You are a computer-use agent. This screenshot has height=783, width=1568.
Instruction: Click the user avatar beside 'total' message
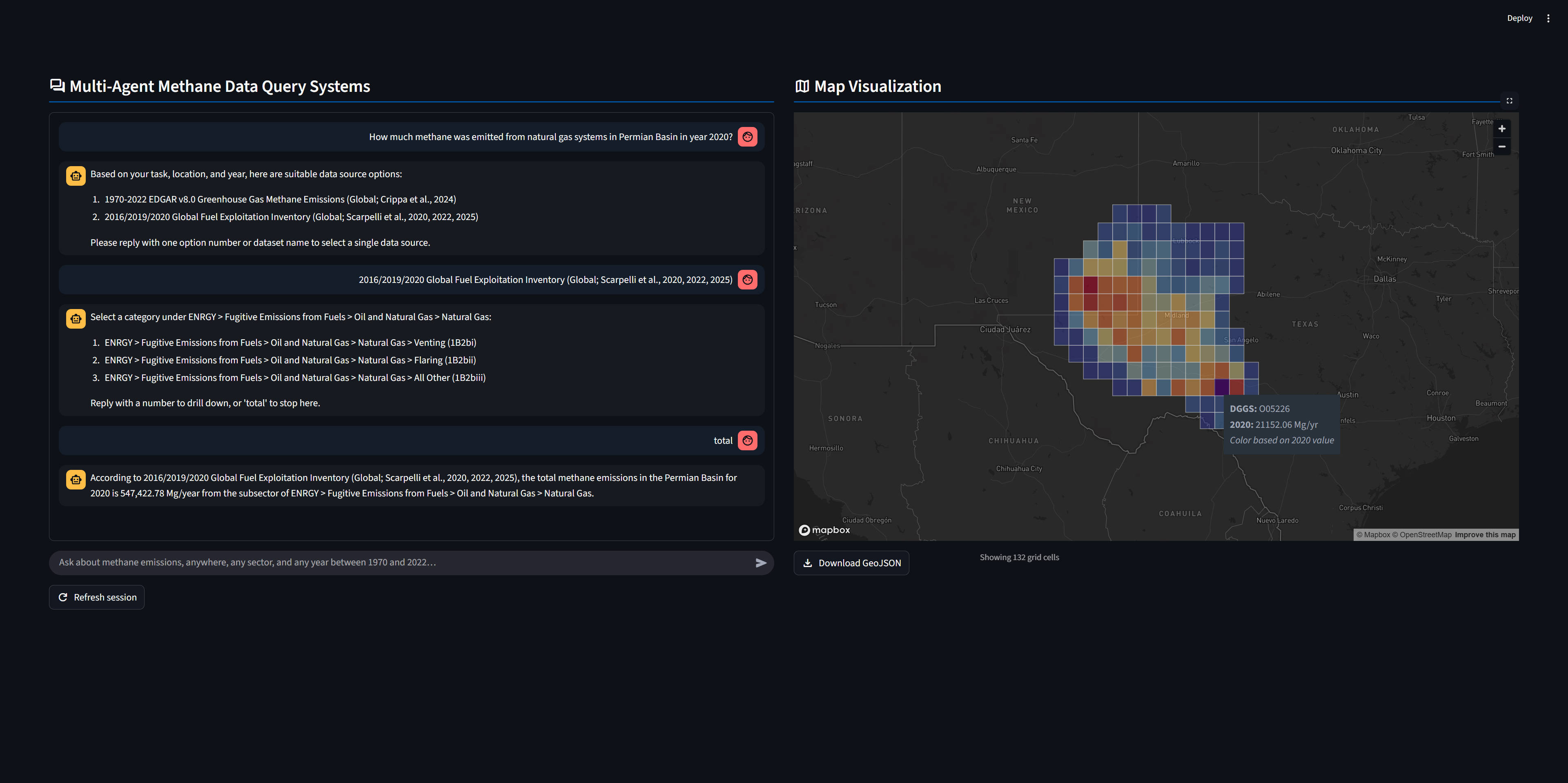tap(747, 440)
